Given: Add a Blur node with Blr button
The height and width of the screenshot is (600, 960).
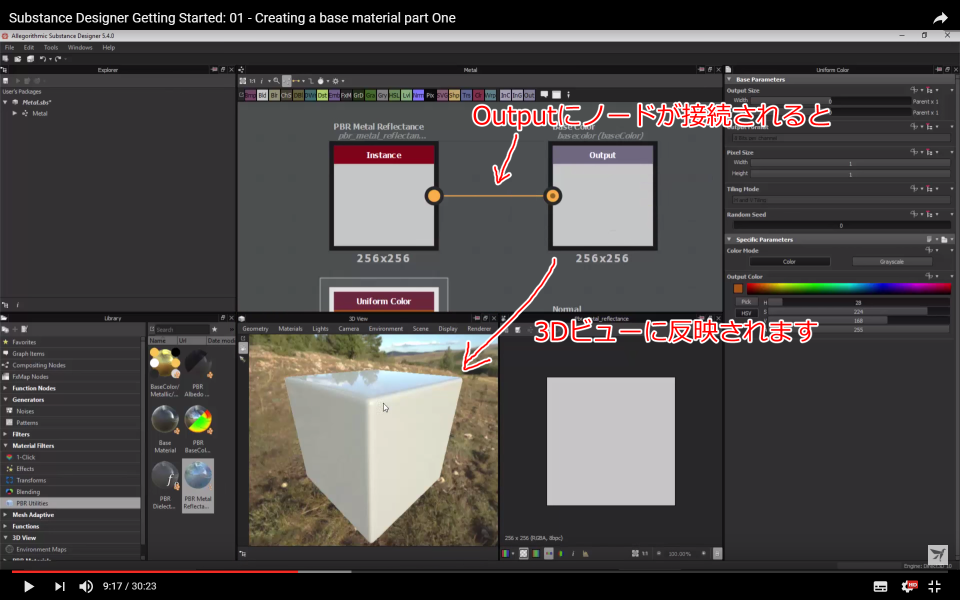Looking at the screenshot, I should click(274, 95).
